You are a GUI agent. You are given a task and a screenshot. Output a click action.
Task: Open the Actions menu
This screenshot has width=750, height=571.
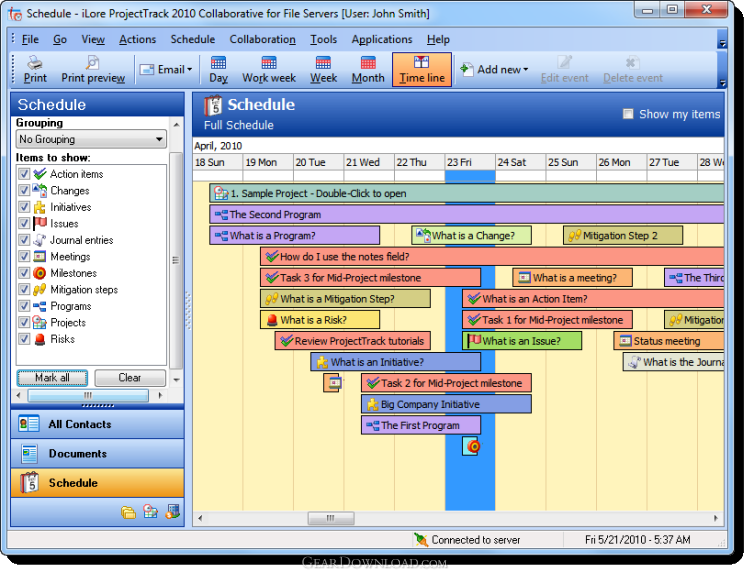[138, 39]
